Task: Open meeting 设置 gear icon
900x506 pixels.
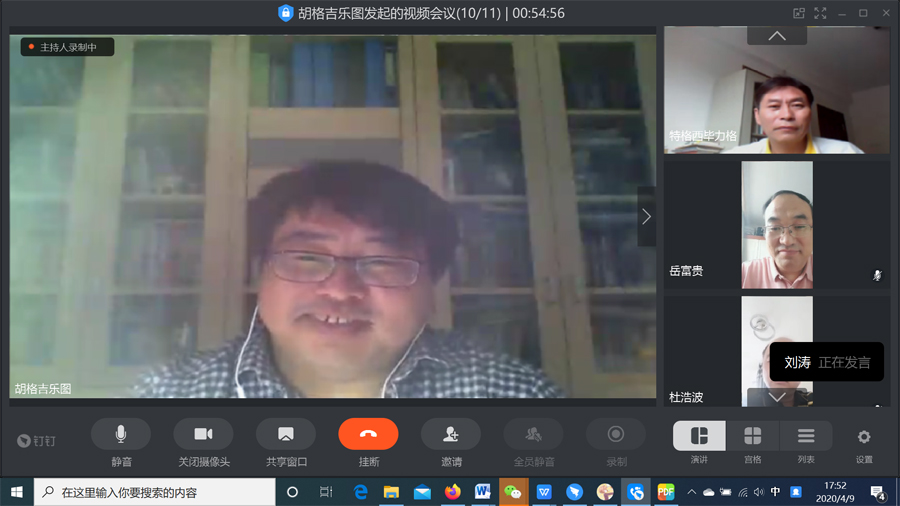Action: pyautogui.click(x=864, y=437)
